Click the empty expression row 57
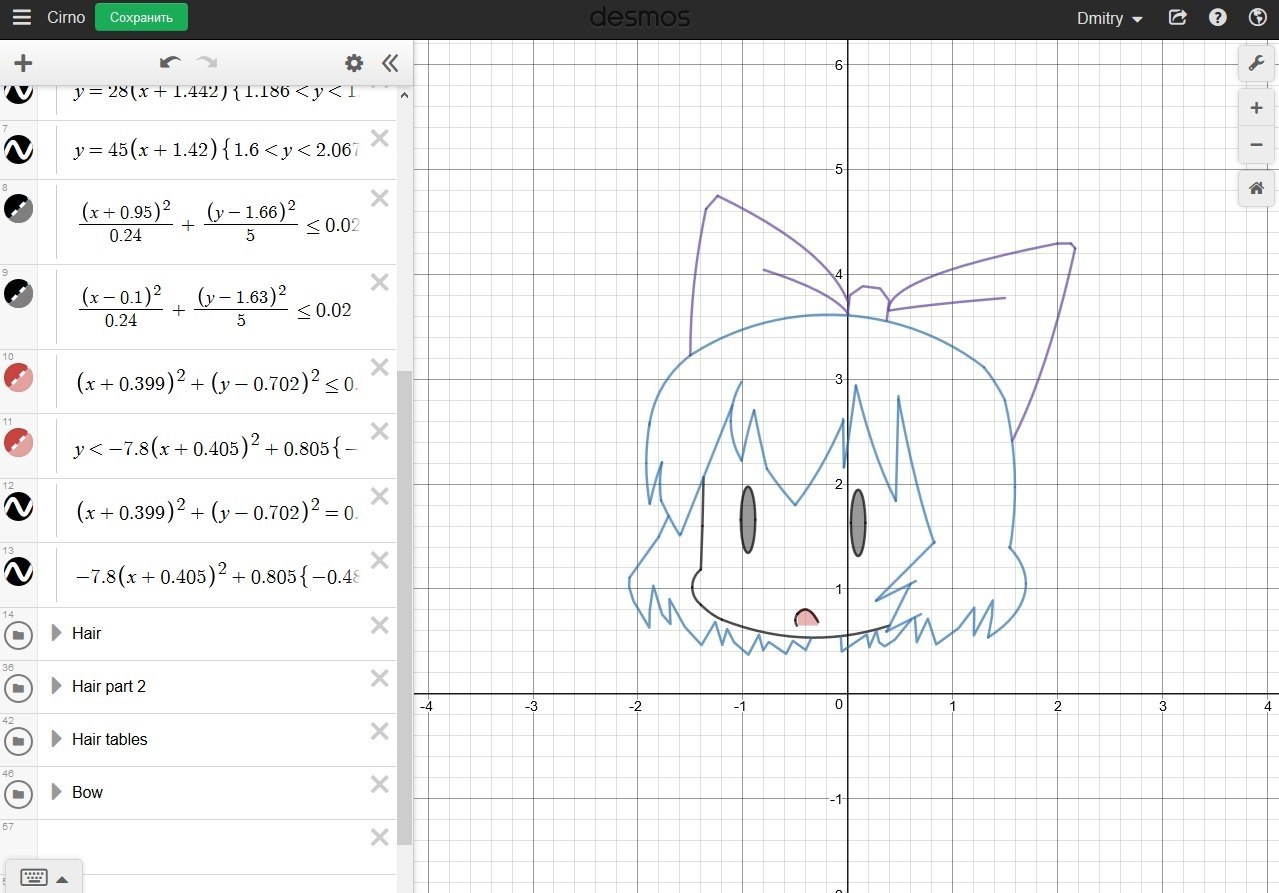This screenshot has width=1279, height=893. point(215,846)
